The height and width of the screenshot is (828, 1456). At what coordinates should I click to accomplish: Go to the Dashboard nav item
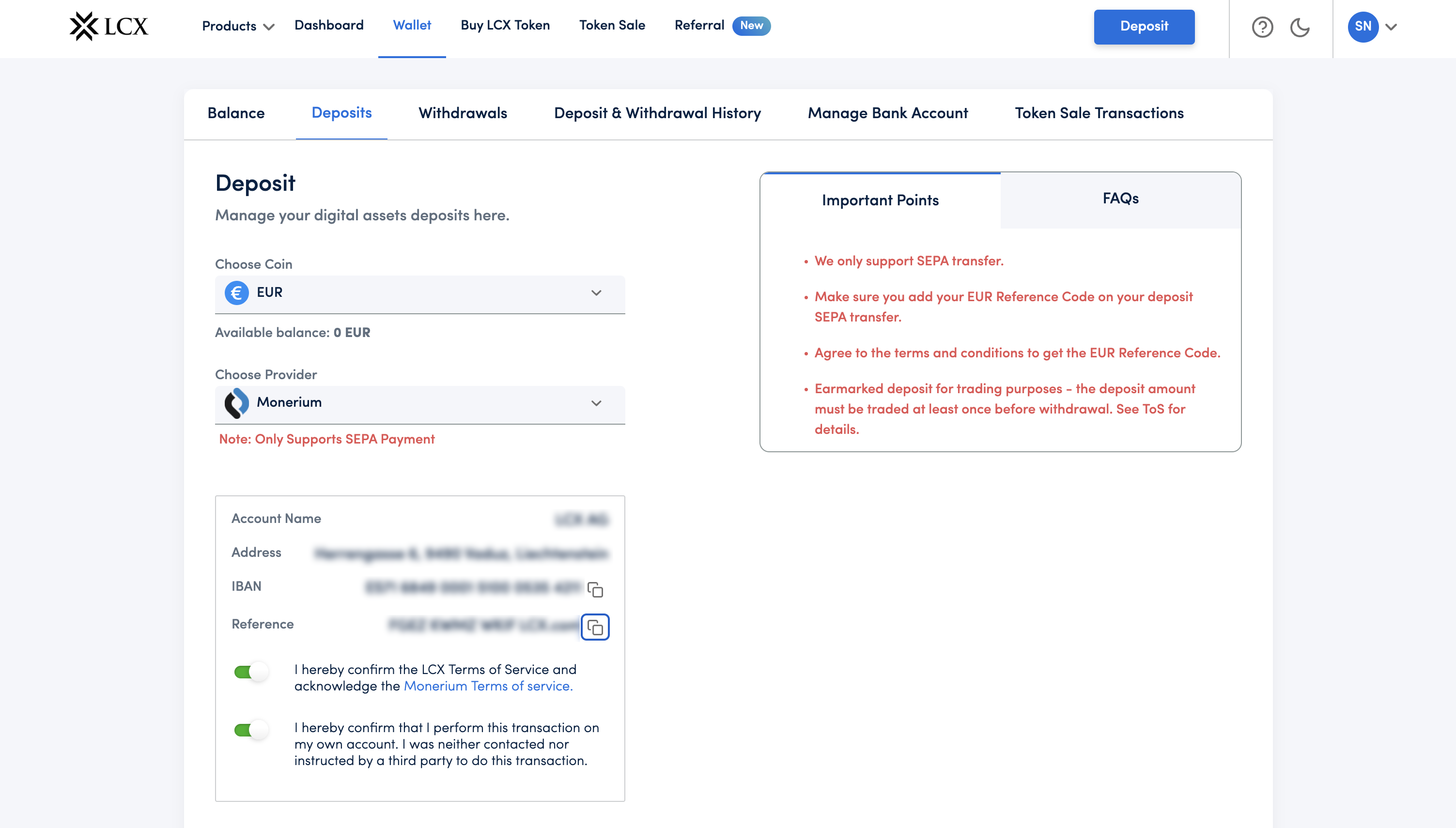[x=329, y=26]
